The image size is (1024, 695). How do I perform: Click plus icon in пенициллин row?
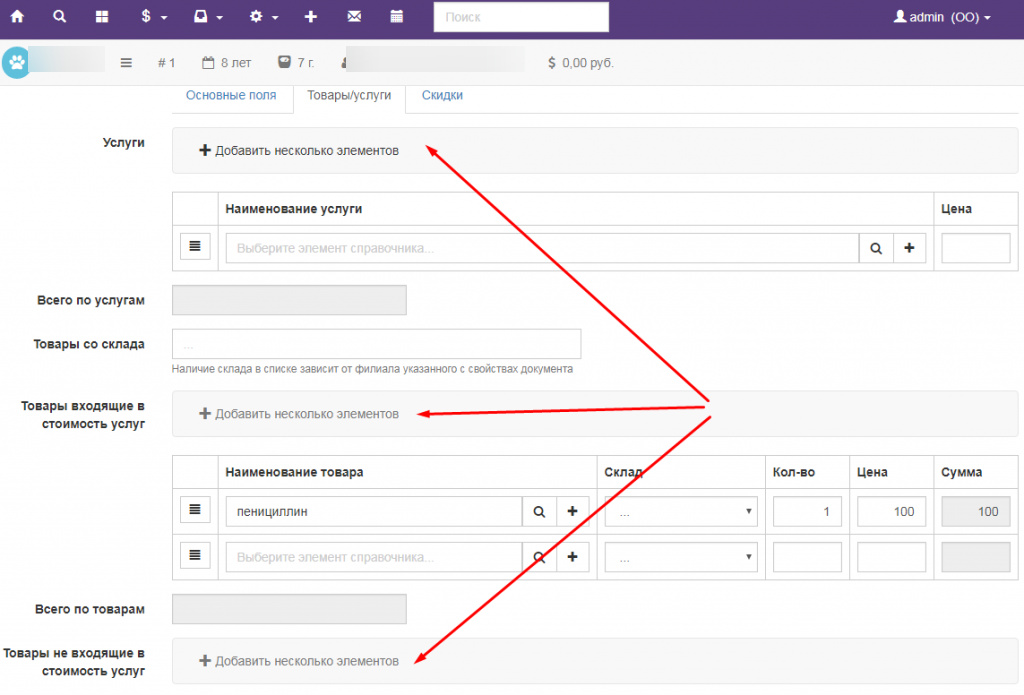[x=573, y=511]
